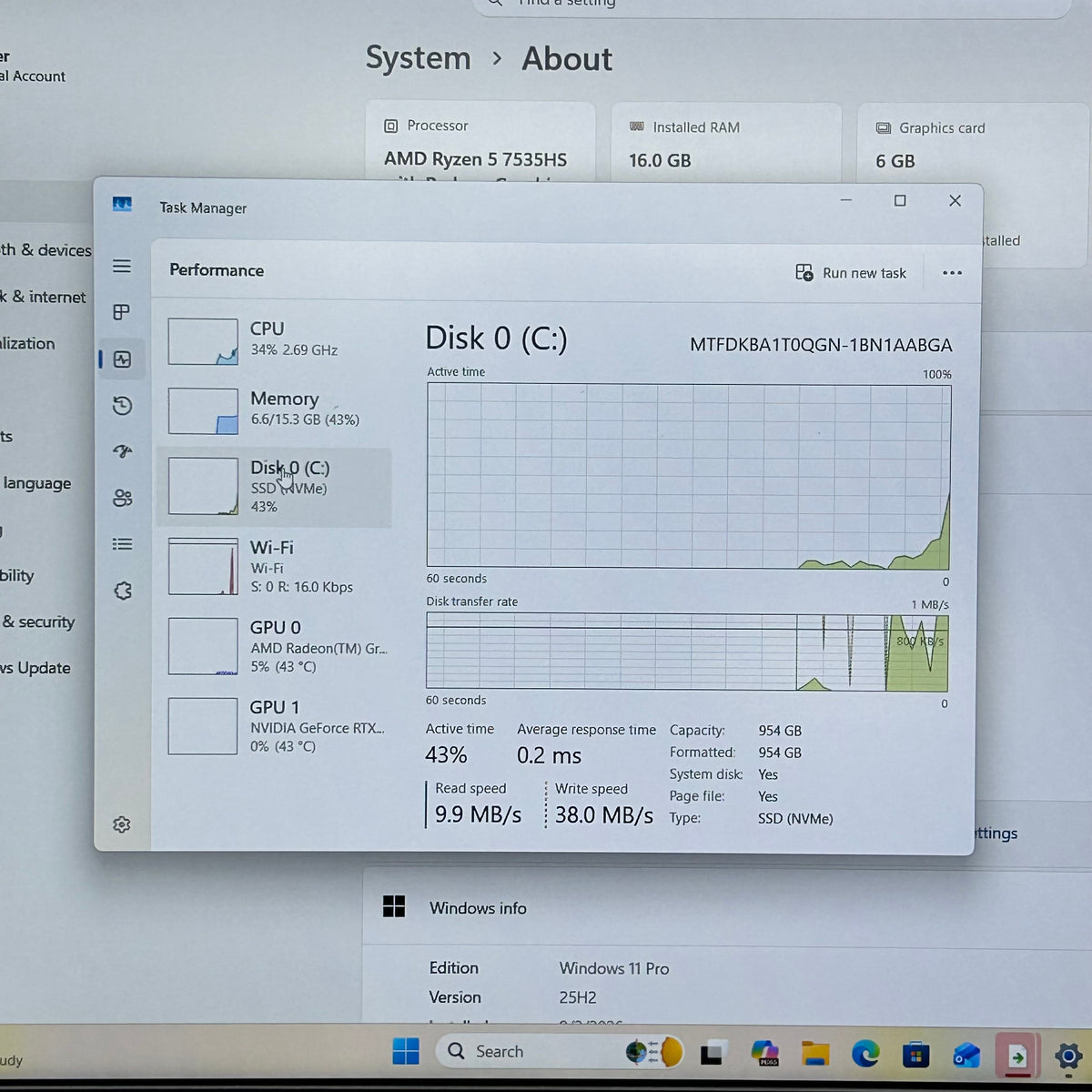Select the Performance page icon in sidebar
Image resolution: width=1092 pixels, height=1092 pixels.
click(122, 359)
